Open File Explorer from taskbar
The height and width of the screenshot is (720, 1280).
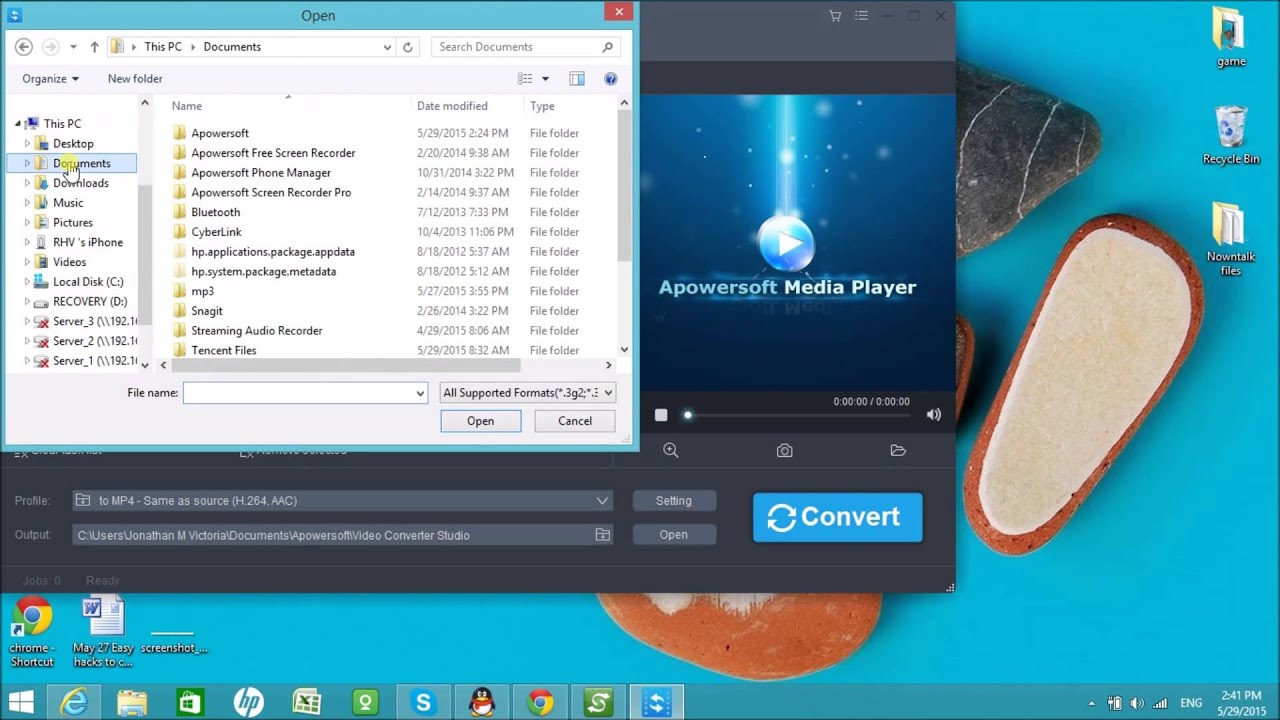132,703
